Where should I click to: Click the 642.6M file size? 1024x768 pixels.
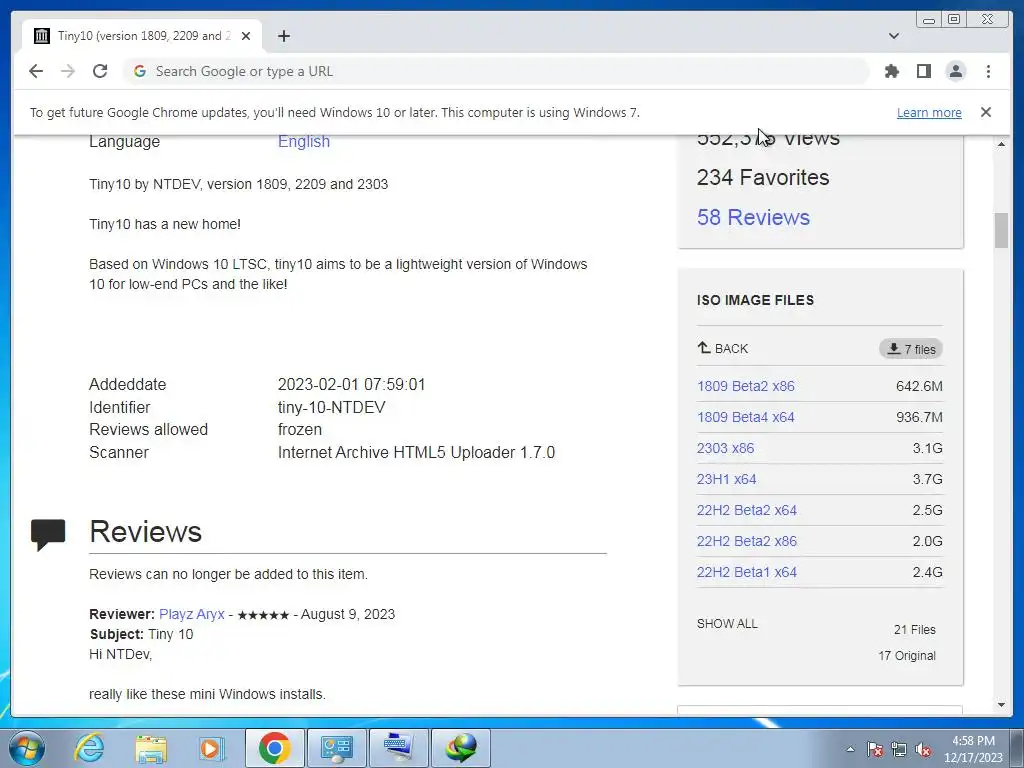tap(919, 386)
